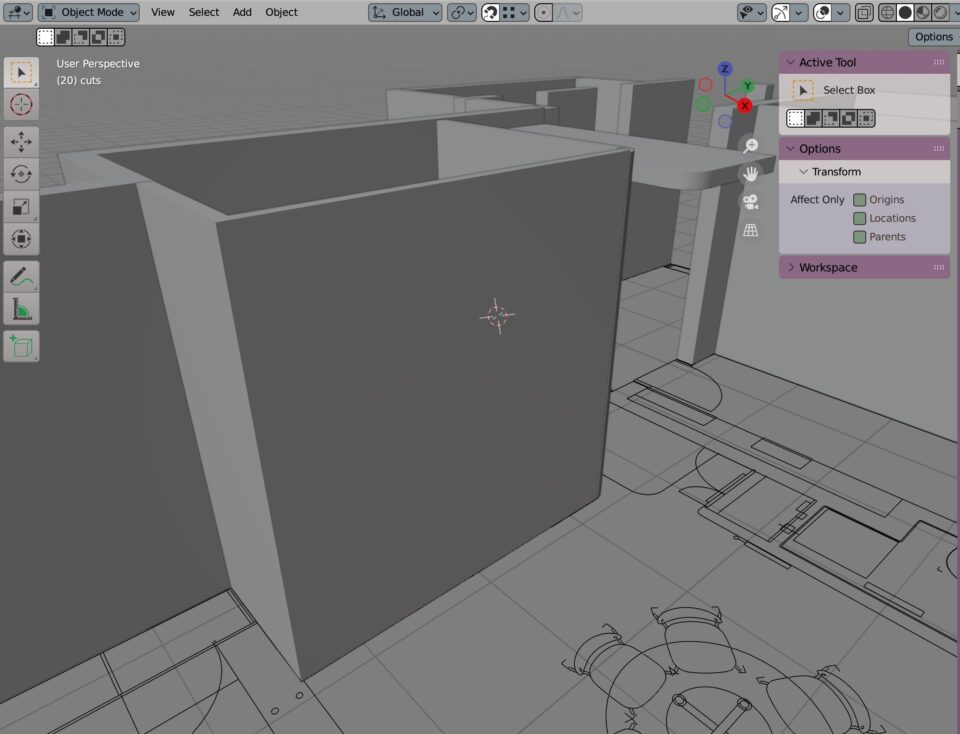Image resolution: width=960 pixels, height=734 pixels.
Task: Open the Object Mode dropdown
Action: 90,12
